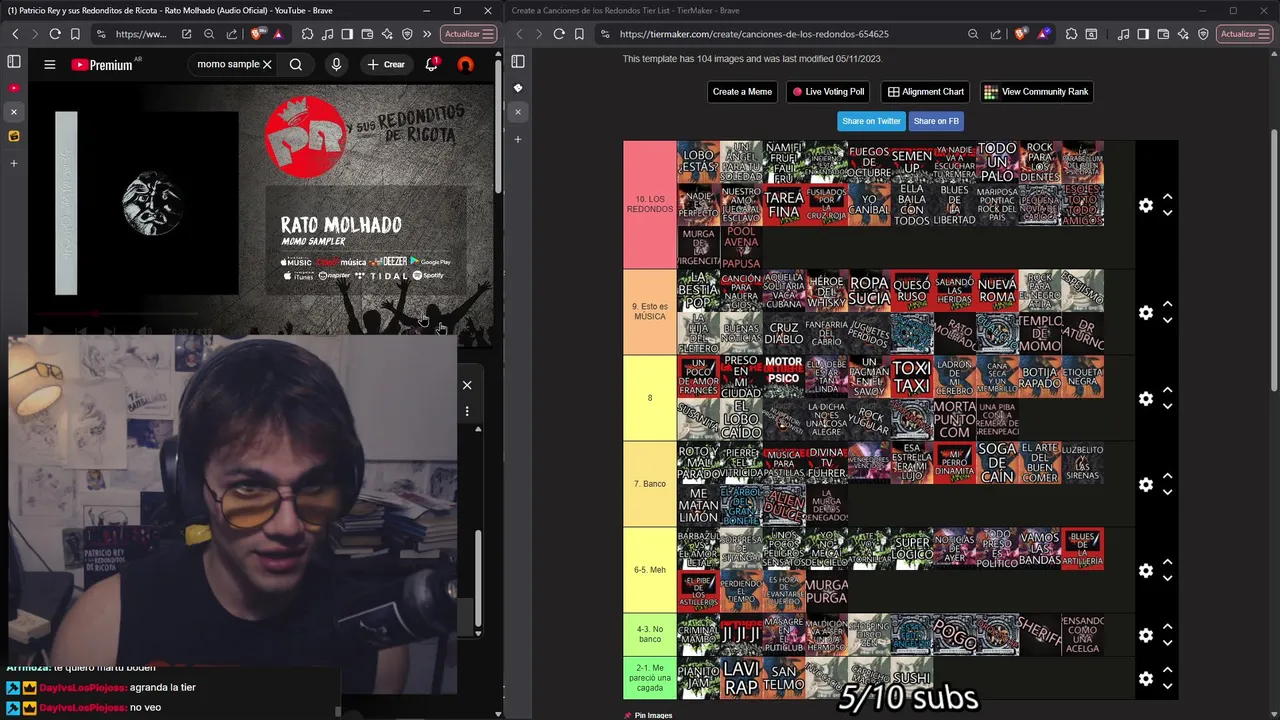The width and height of the screenshot is (1280, 720).
Task: Open settings gear for tier '8'
Action: [1146, 398]
